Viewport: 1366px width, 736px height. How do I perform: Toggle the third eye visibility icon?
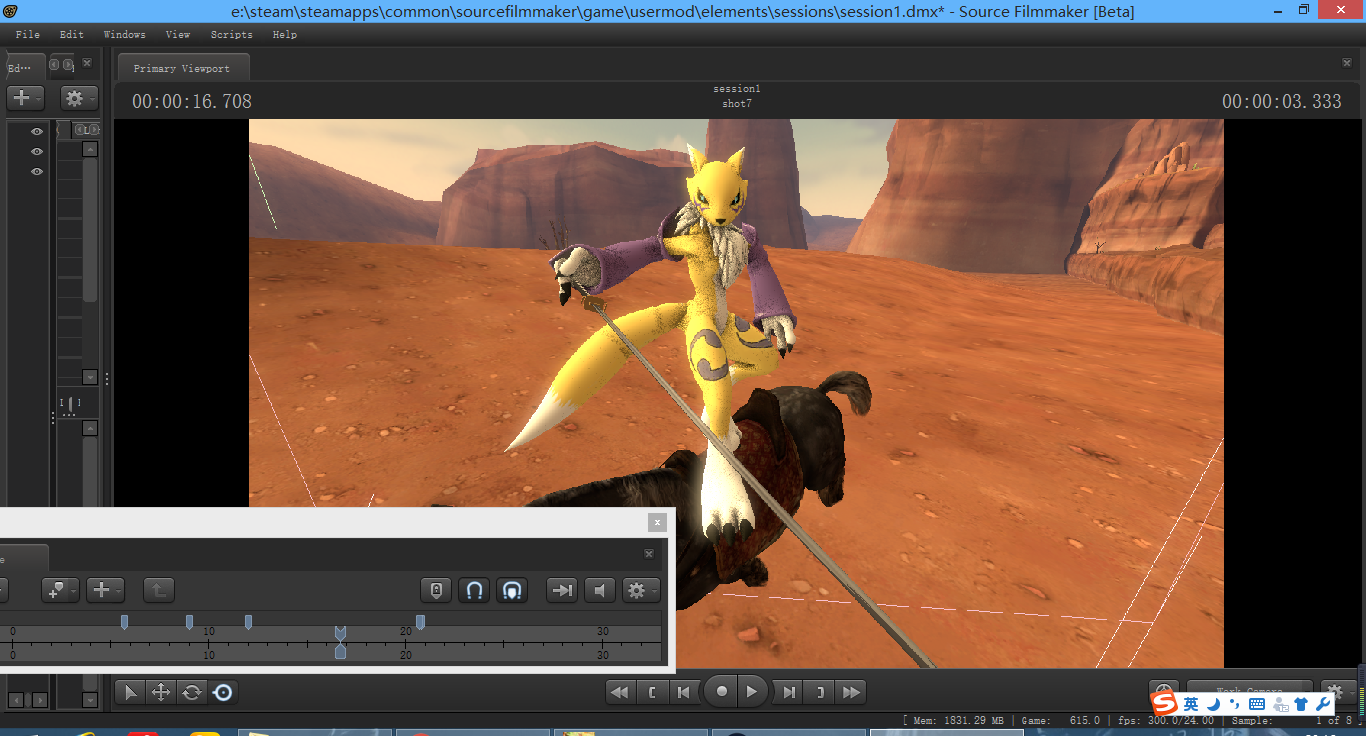pyautogui.click(x=37, y=171)
